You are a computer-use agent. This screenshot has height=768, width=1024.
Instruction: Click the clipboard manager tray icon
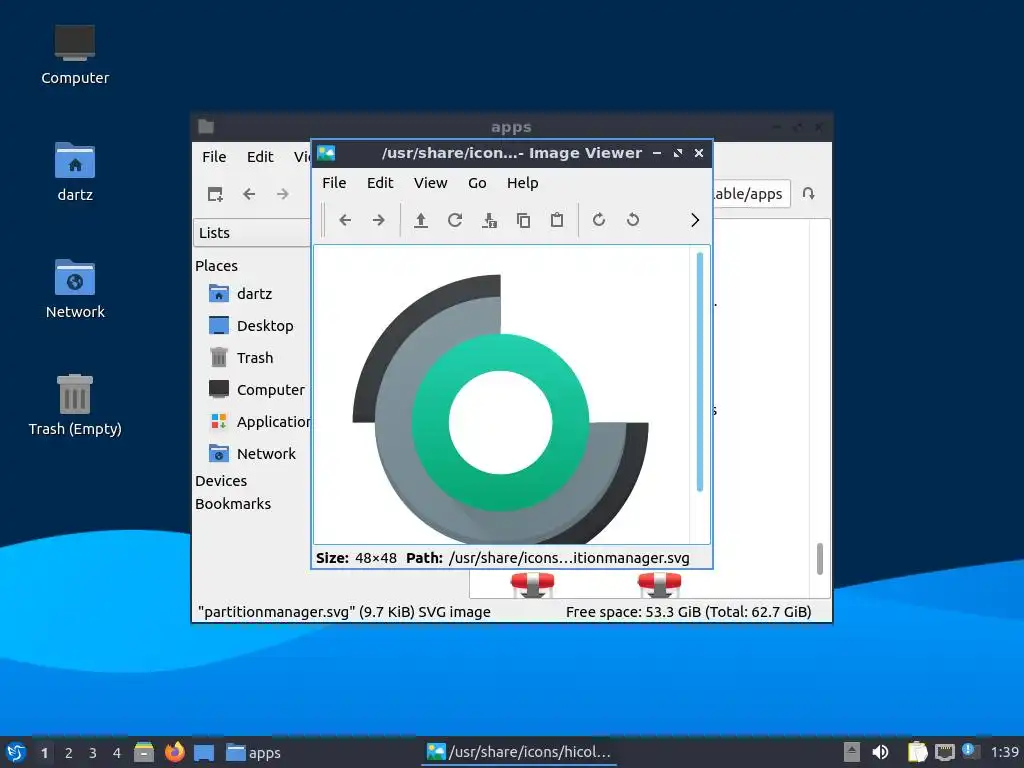click(x=917, y=752)
